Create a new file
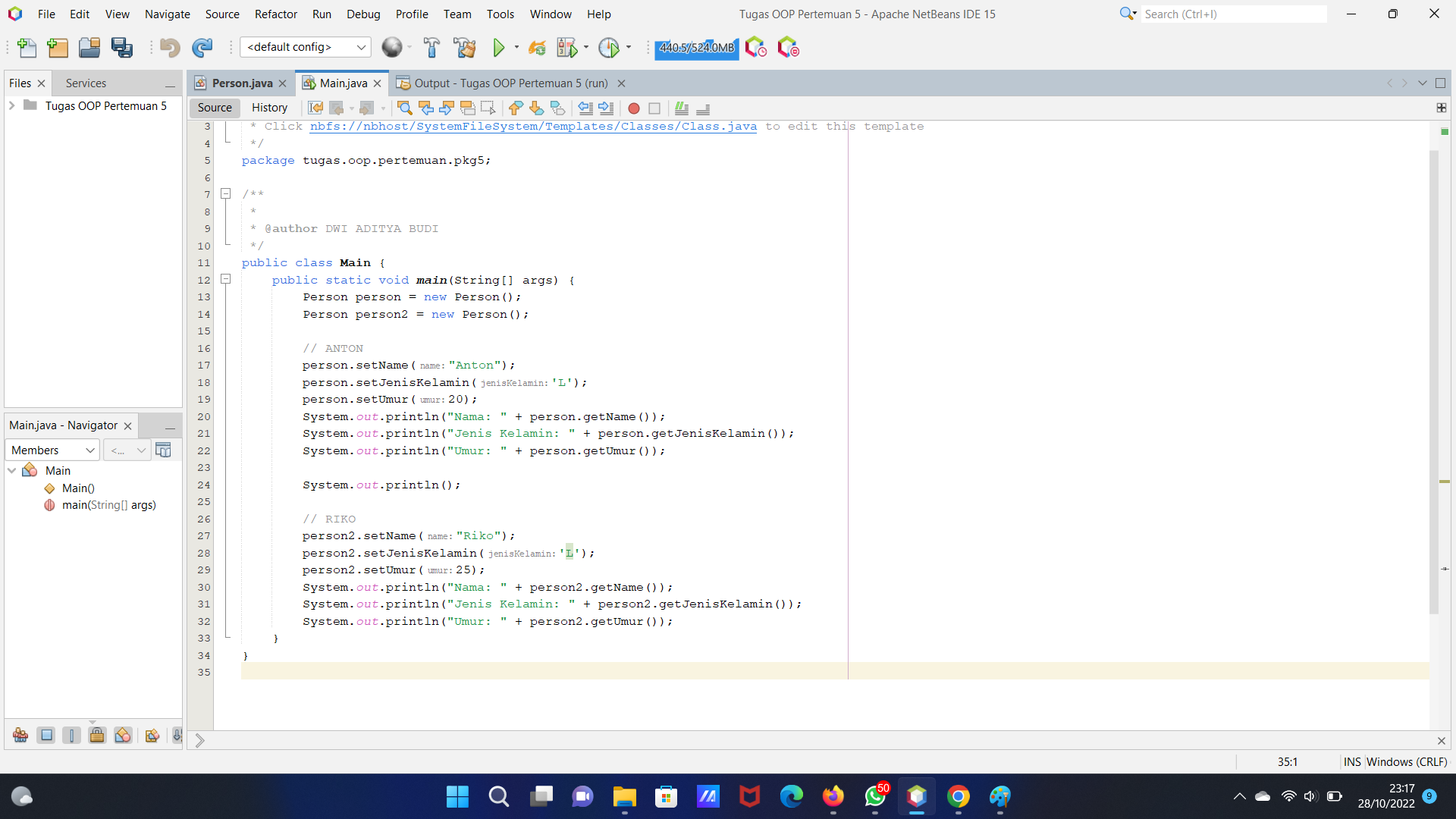This screenshot has height=819, width=1456. 27,47
